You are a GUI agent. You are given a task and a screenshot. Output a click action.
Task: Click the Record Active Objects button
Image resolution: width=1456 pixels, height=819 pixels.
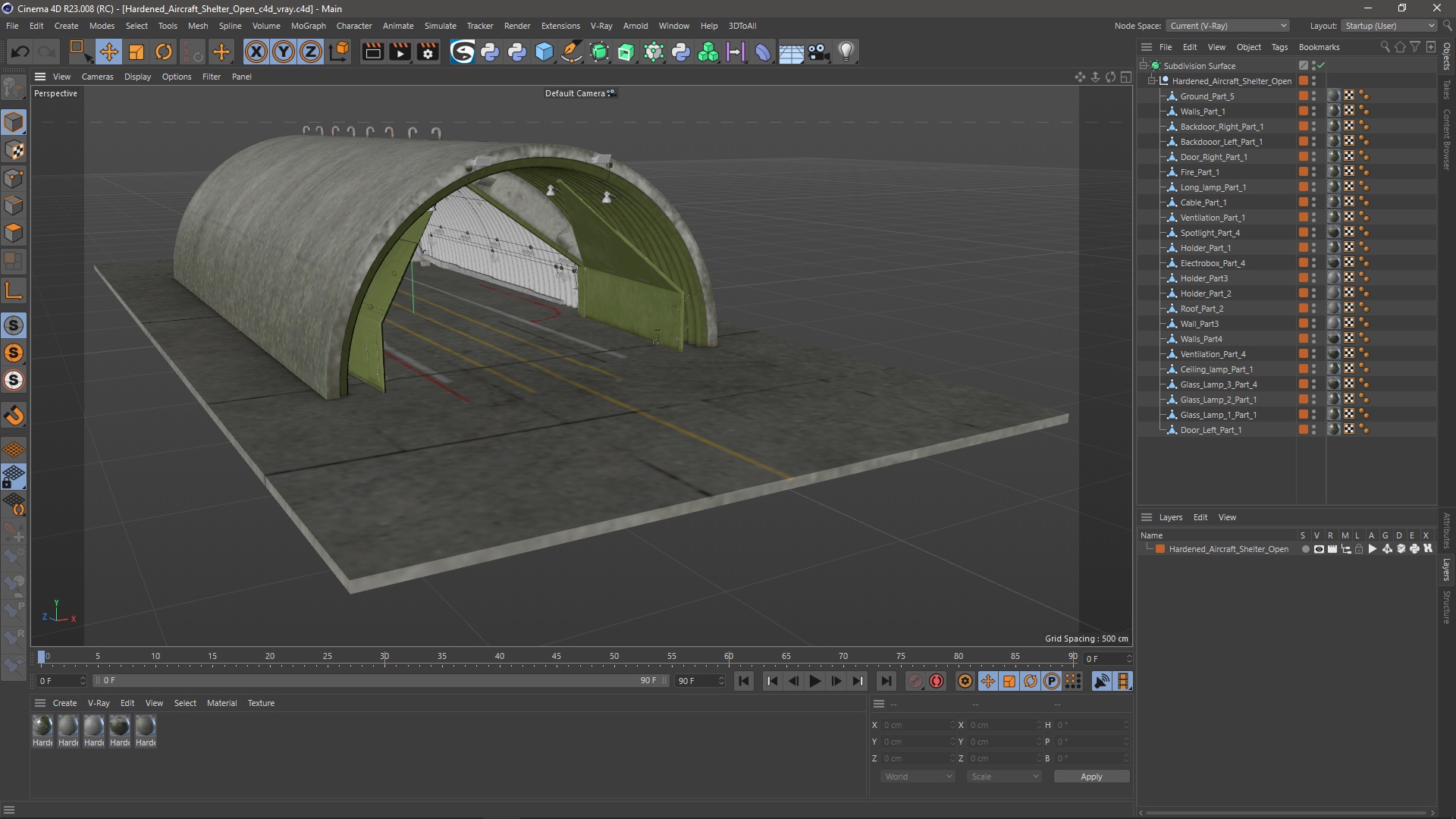915,681
